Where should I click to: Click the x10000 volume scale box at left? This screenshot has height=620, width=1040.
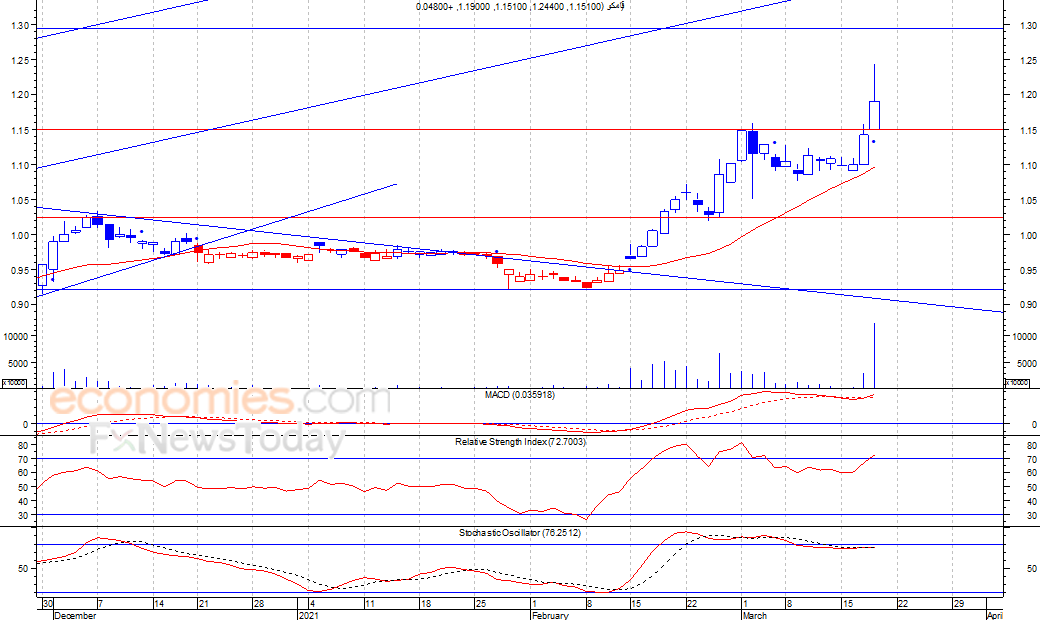13,382
